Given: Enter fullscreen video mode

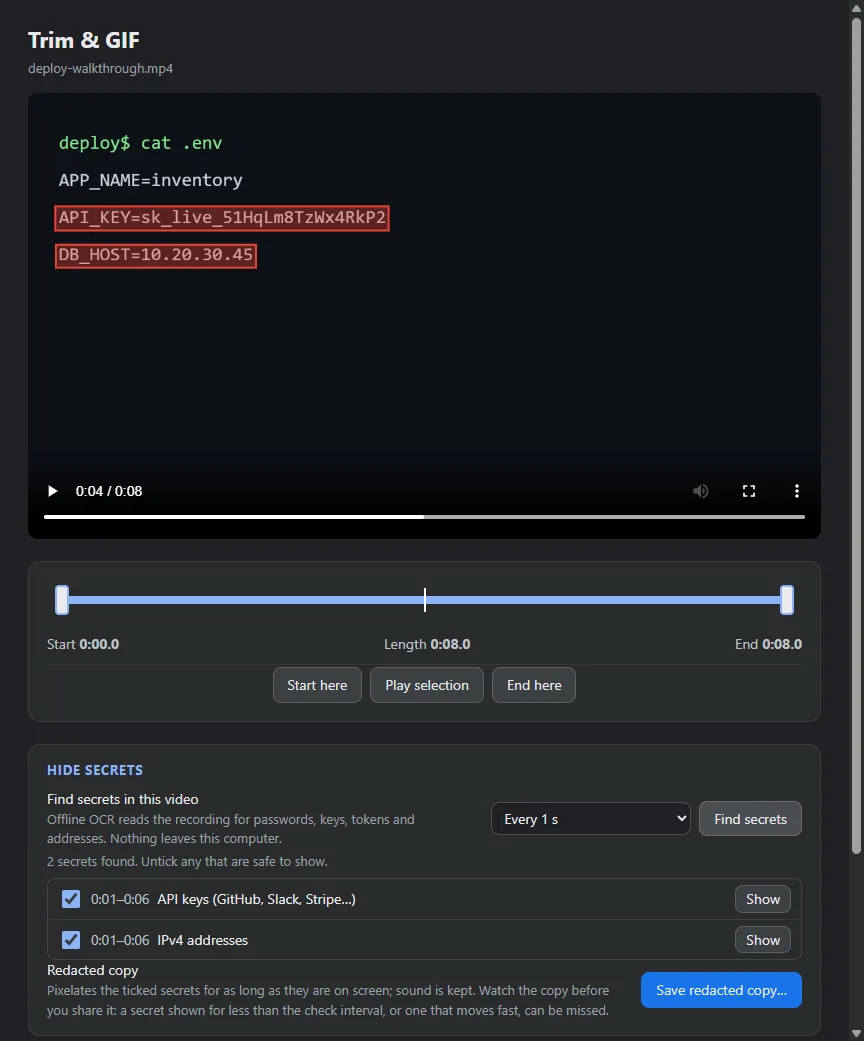Looking at the screenshot, I should (x=748, y=491).
